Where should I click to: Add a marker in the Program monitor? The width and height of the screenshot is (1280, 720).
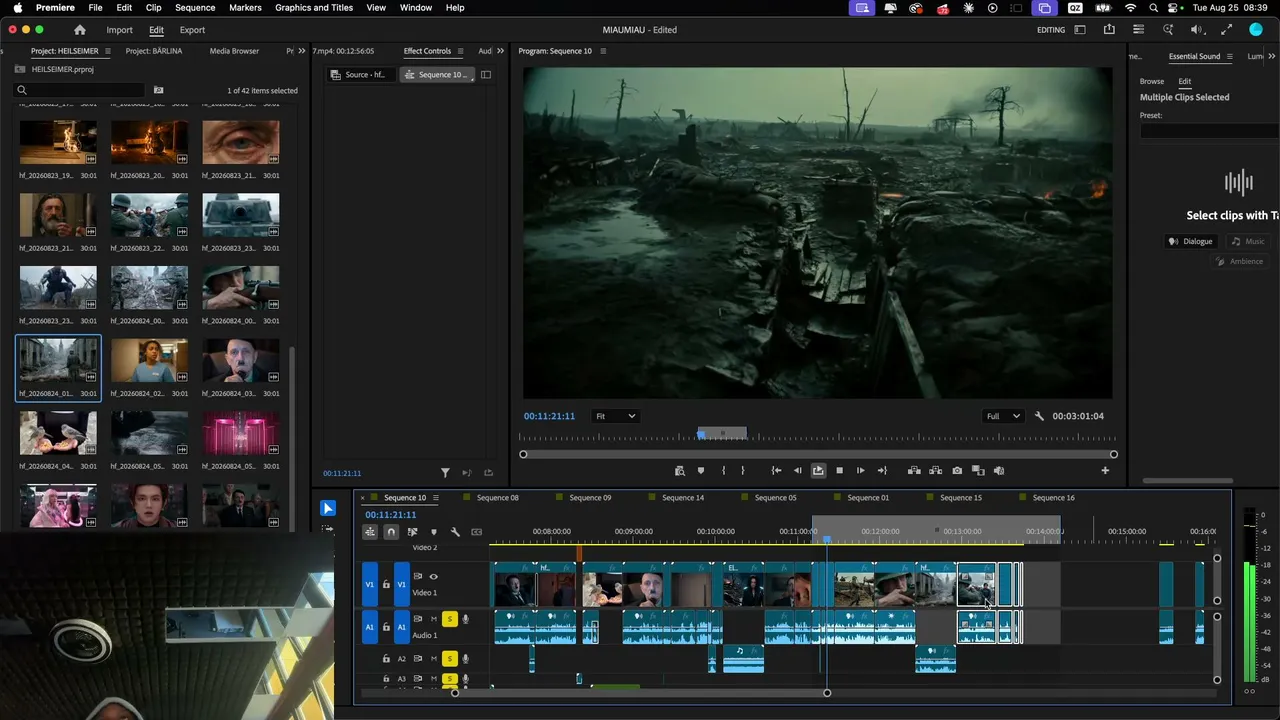pos(701,470)
